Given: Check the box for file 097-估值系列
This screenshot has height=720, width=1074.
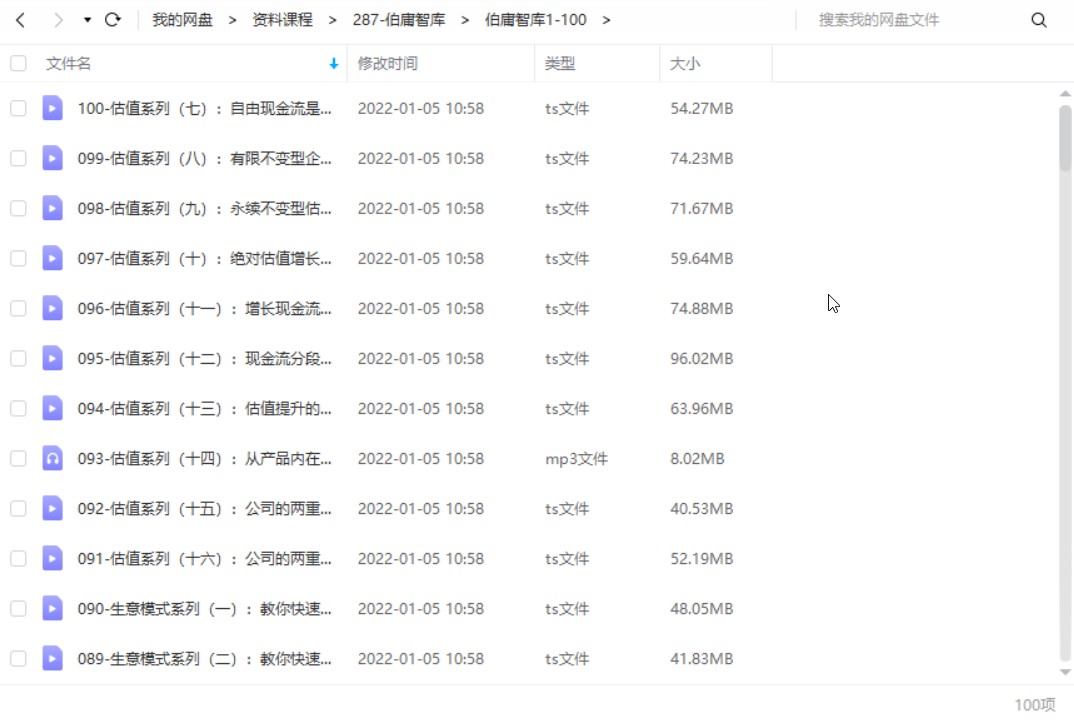Looking at the screenshot, I should 18,258.
